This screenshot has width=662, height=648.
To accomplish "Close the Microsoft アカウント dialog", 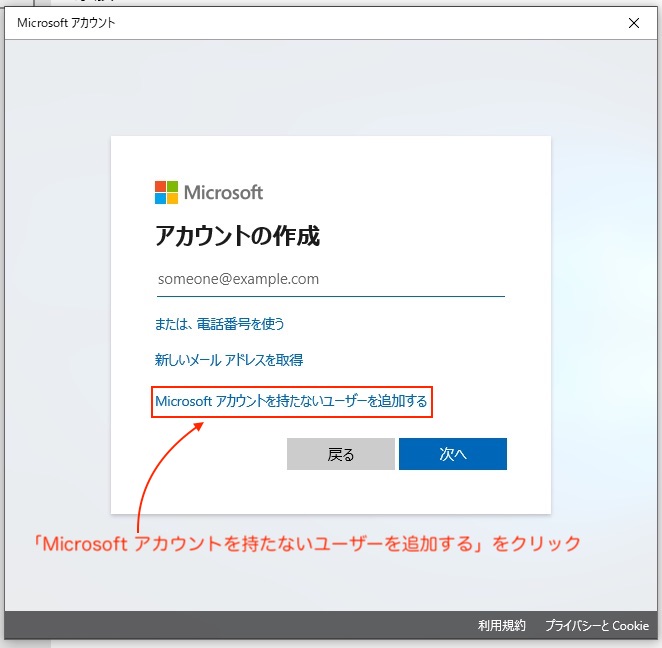I will pos(634,23).
